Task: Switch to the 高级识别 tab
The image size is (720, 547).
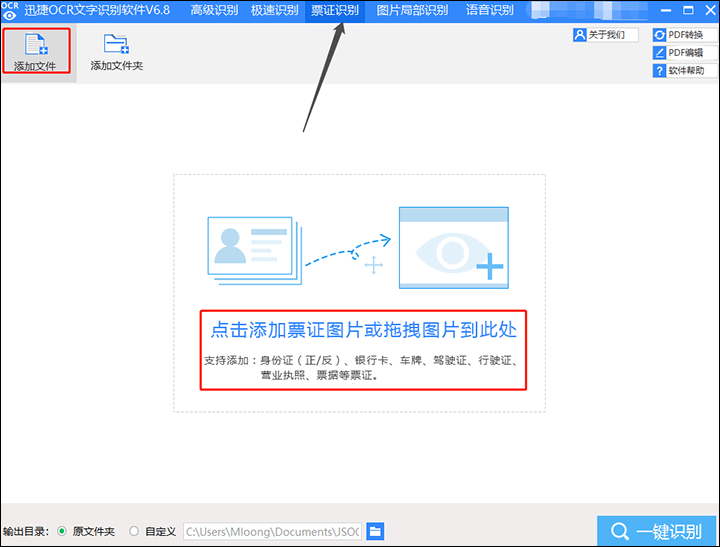Action: tap(215, 10)
